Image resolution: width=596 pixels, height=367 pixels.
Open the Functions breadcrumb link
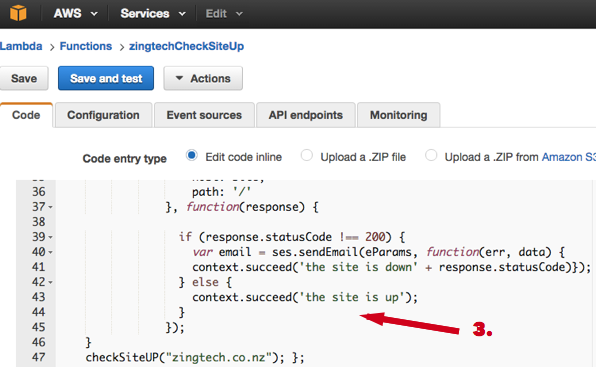pos(86,46)
